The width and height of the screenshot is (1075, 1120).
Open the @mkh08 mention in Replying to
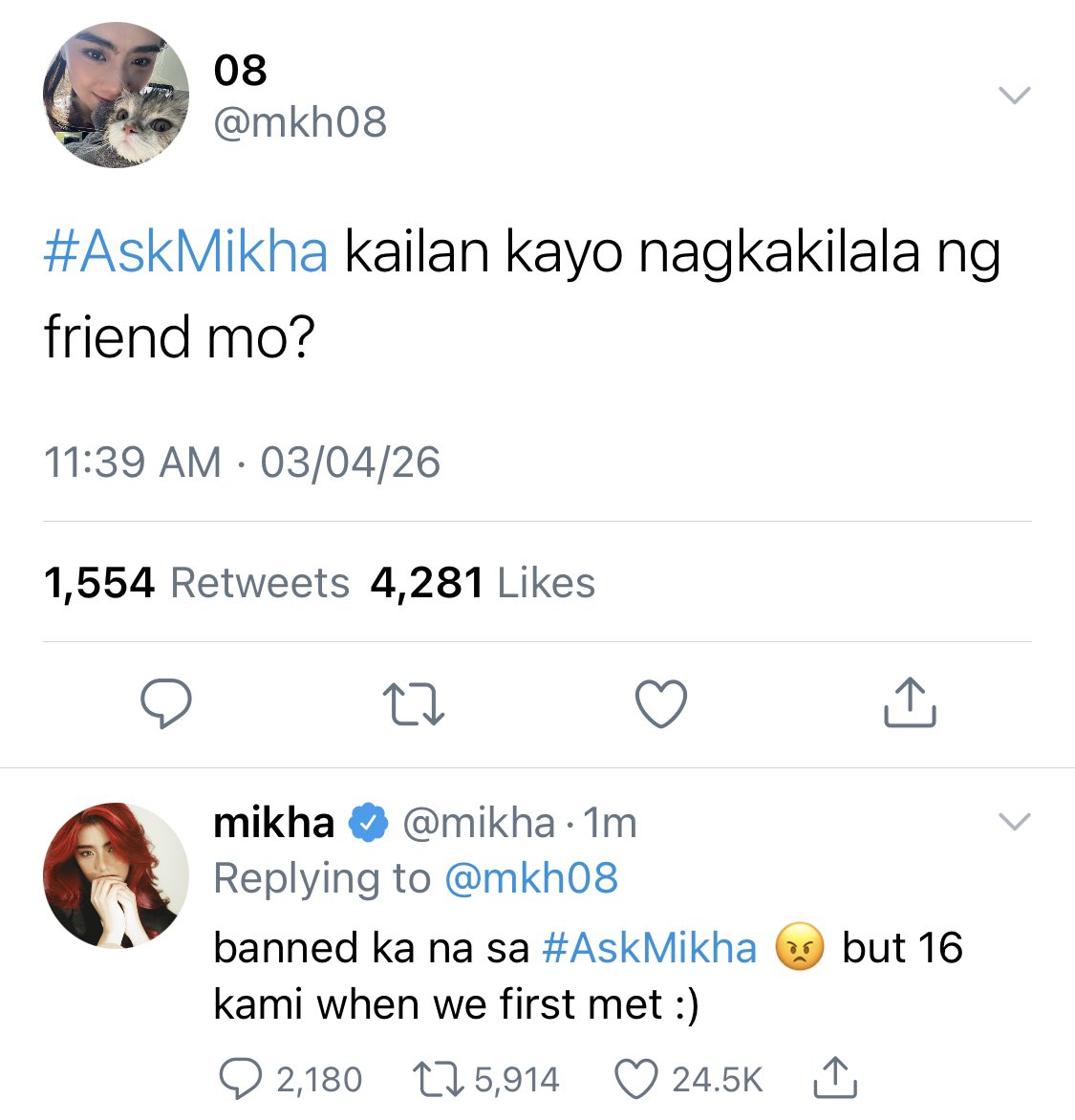point(530,878)
